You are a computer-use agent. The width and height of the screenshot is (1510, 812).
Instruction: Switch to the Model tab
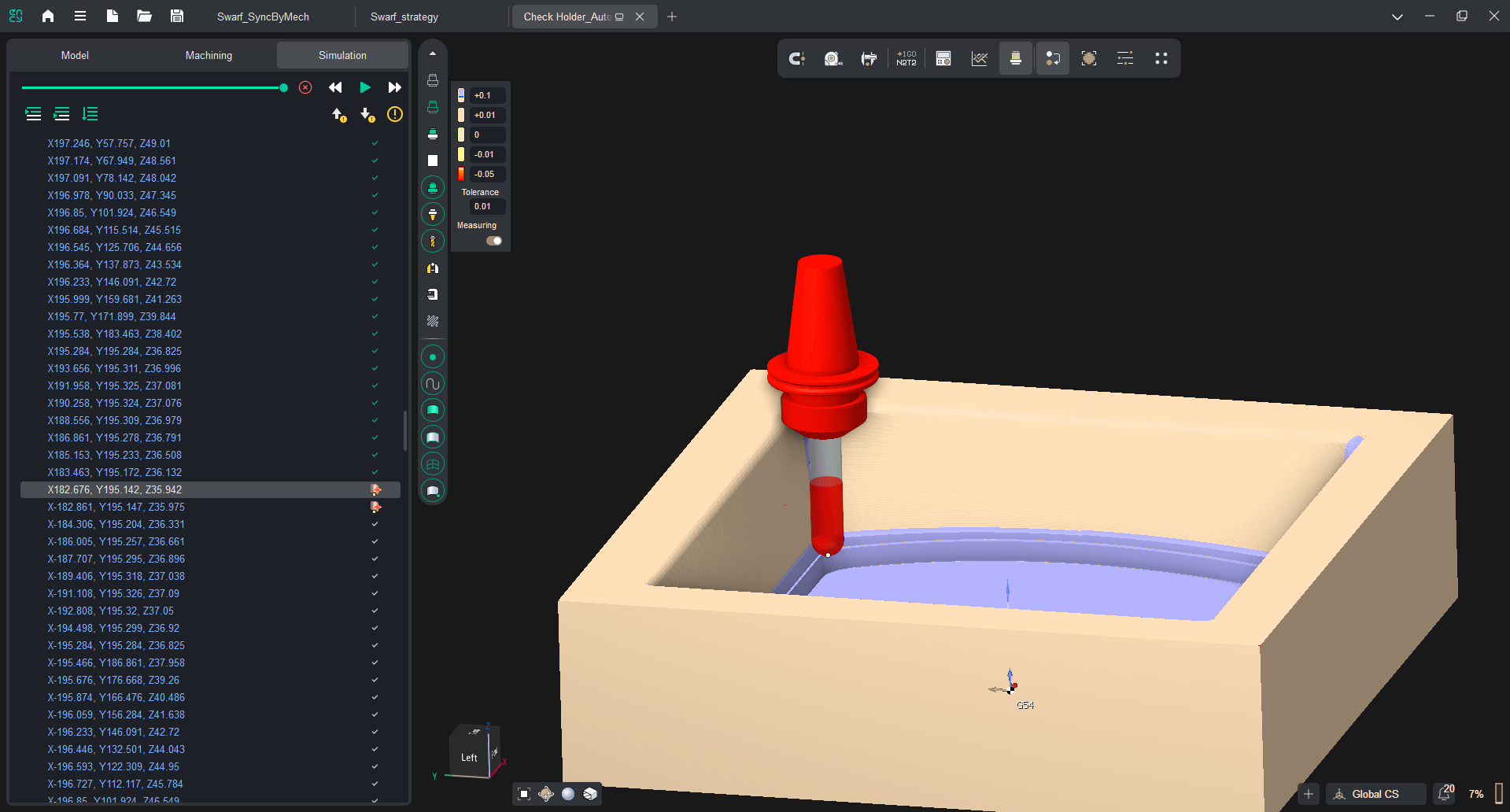tap(75, 55)
